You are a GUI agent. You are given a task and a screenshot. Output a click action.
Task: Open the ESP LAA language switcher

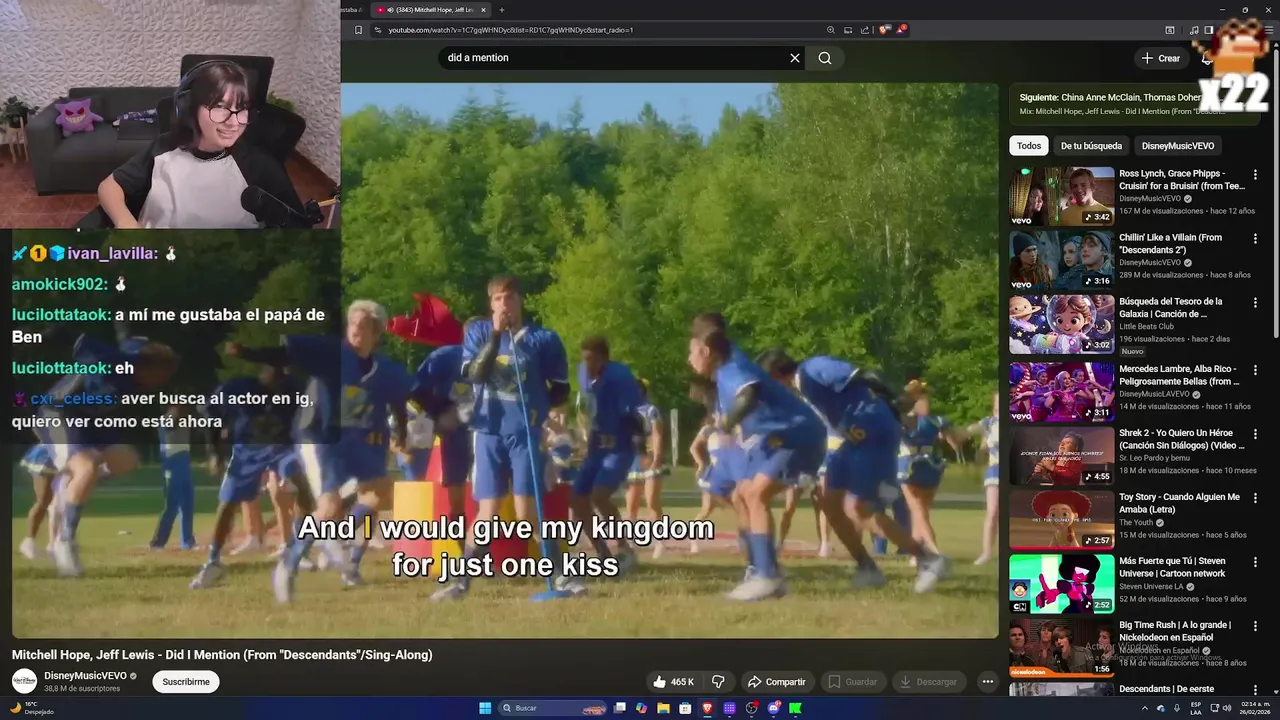tap(1196, 708)
